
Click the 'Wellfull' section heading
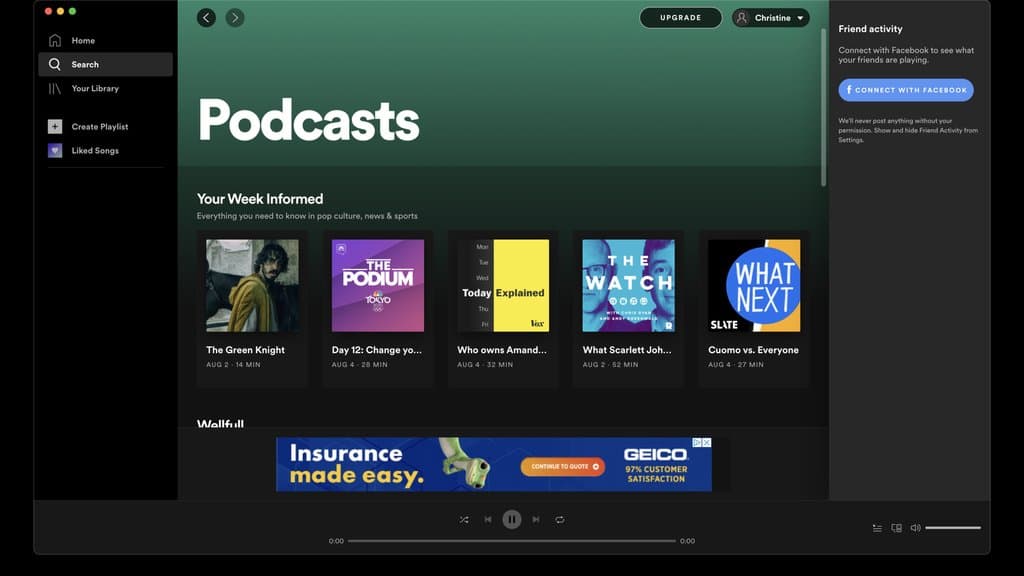pos(220,423)
